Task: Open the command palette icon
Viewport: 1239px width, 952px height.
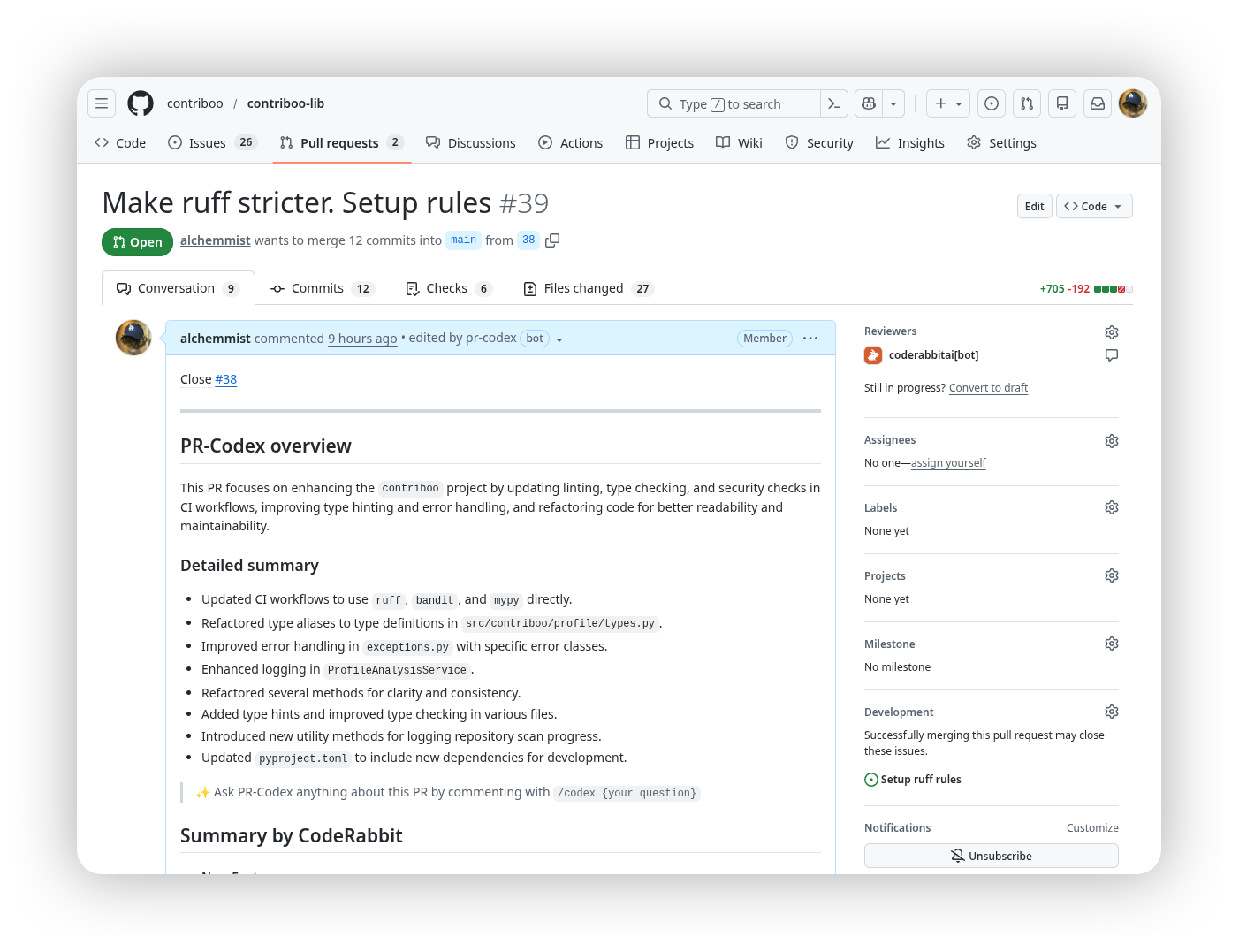Action: click(x=834, y=103)
